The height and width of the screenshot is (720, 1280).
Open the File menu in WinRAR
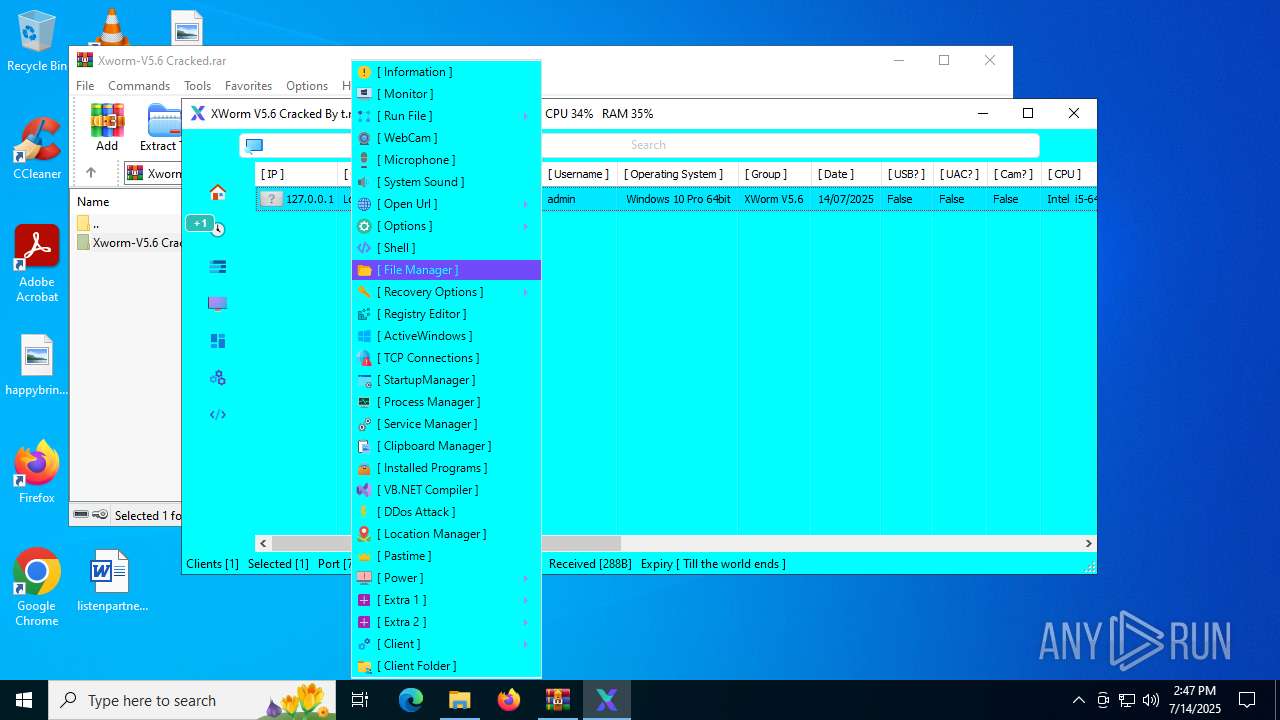click(x=85, y=86)
